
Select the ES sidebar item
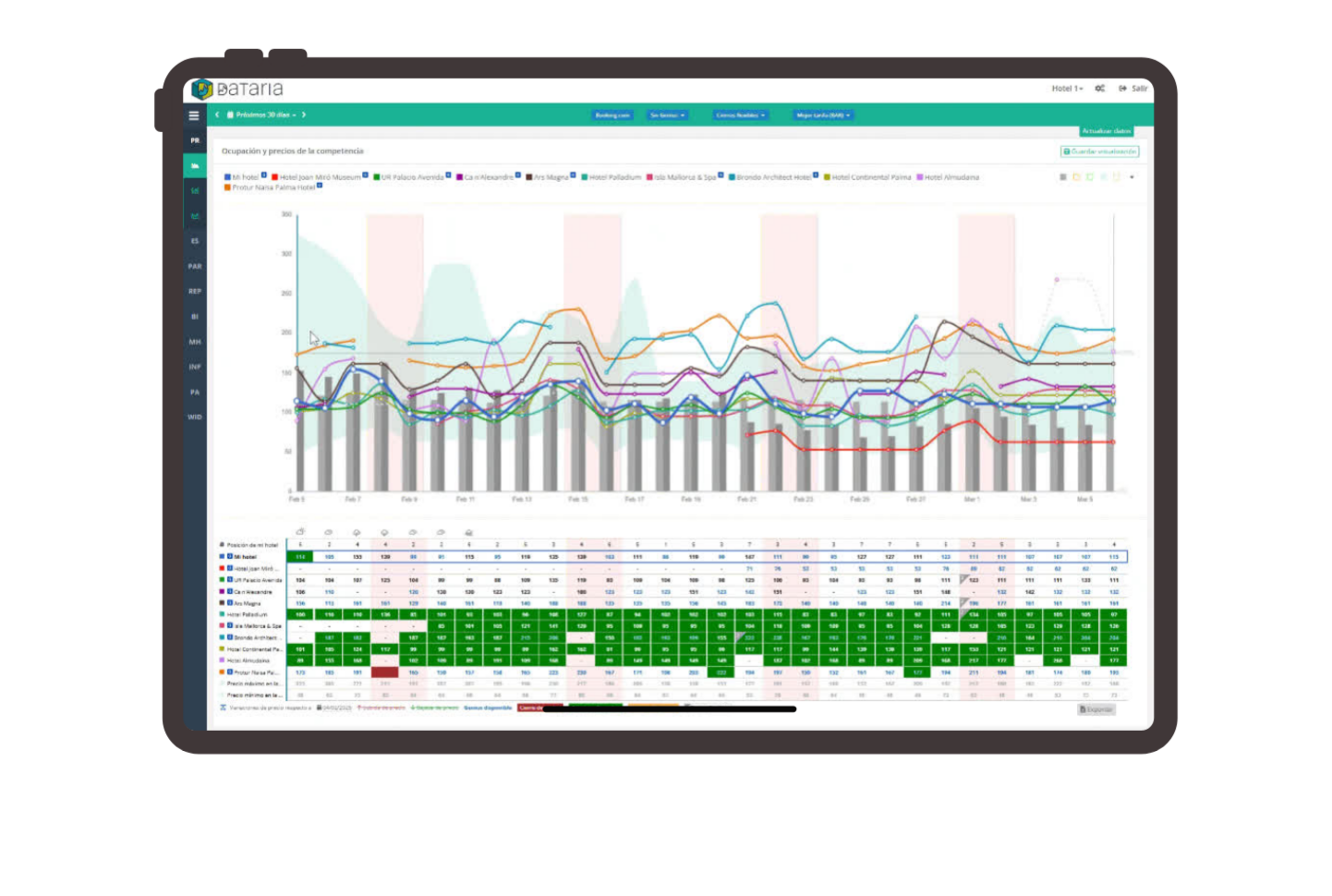pyautogui.click(x=195, y=241)
